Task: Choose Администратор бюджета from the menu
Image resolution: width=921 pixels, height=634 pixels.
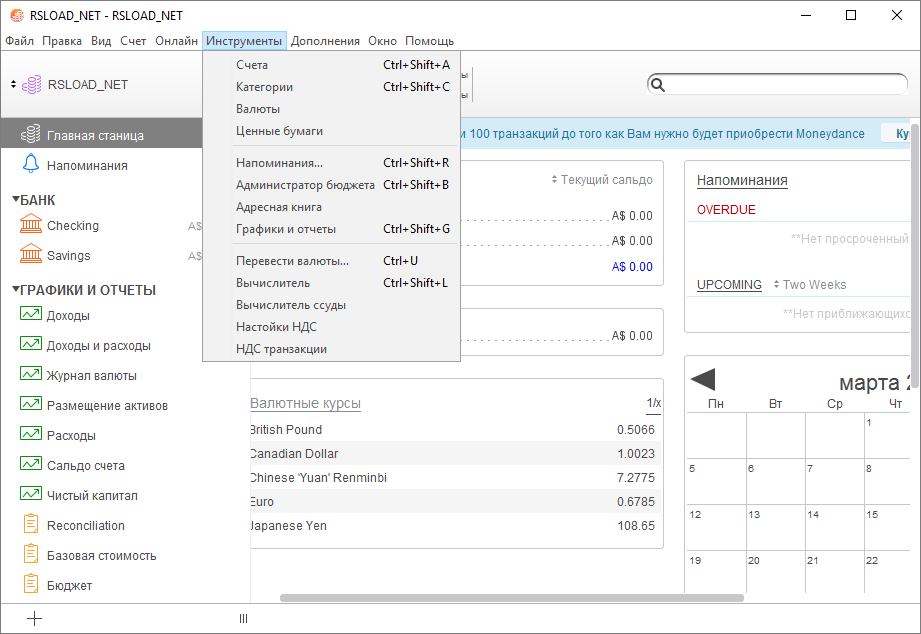Action: [x=331, y=185]
